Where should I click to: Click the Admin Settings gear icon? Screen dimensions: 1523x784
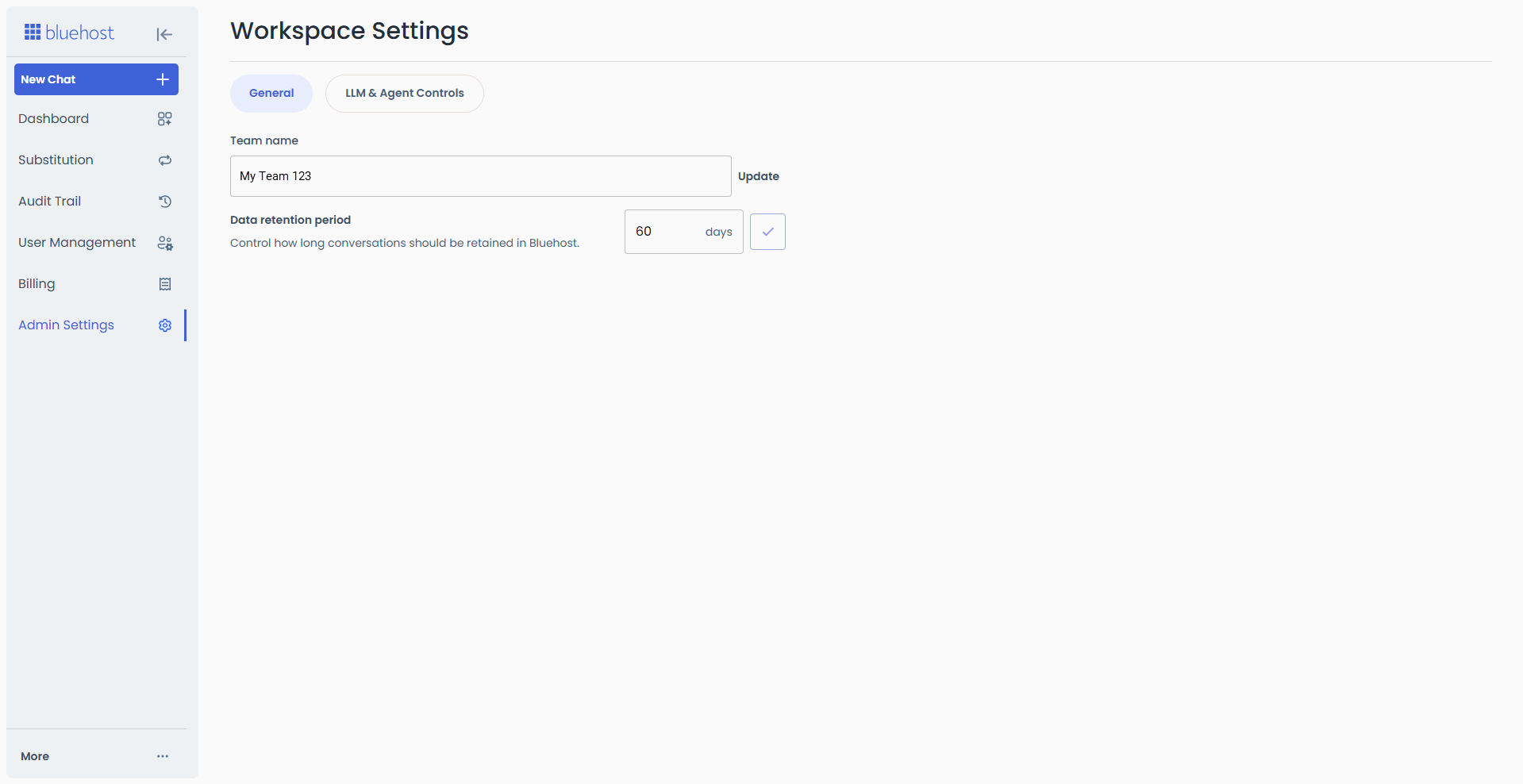pos(165,325)
